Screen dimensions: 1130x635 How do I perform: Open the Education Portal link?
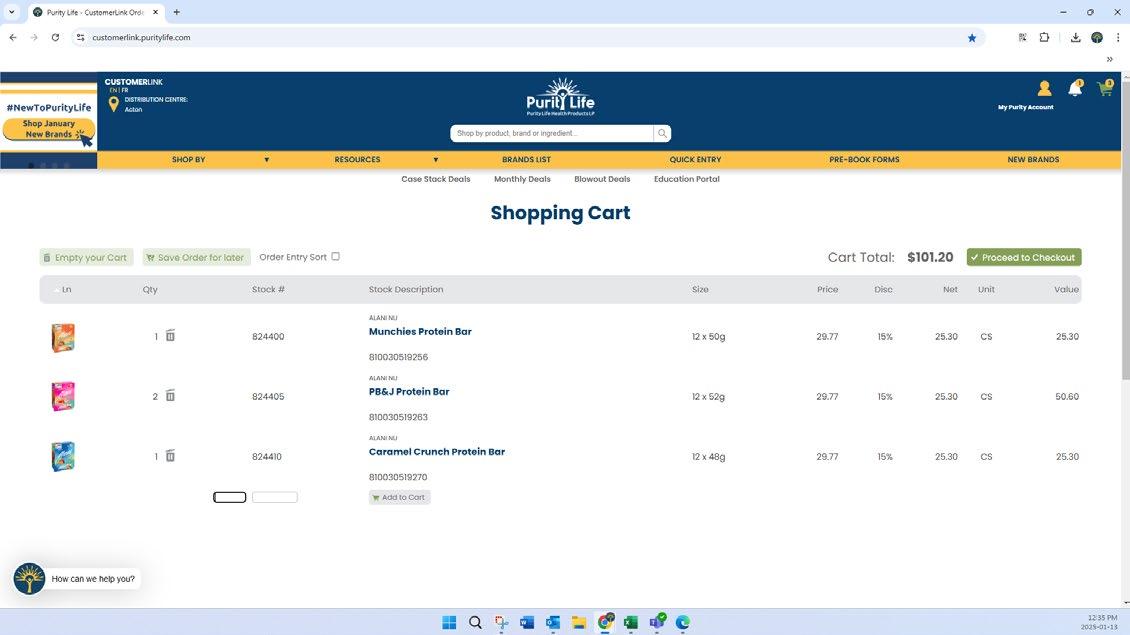(686, 179)
